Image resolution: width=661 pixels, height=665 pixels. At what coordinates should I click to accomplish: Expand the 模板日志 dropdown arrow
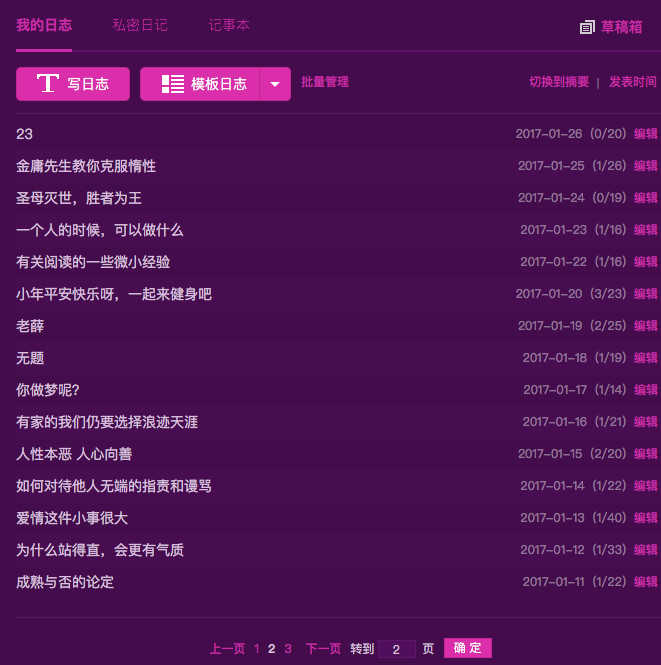point(275,84)
